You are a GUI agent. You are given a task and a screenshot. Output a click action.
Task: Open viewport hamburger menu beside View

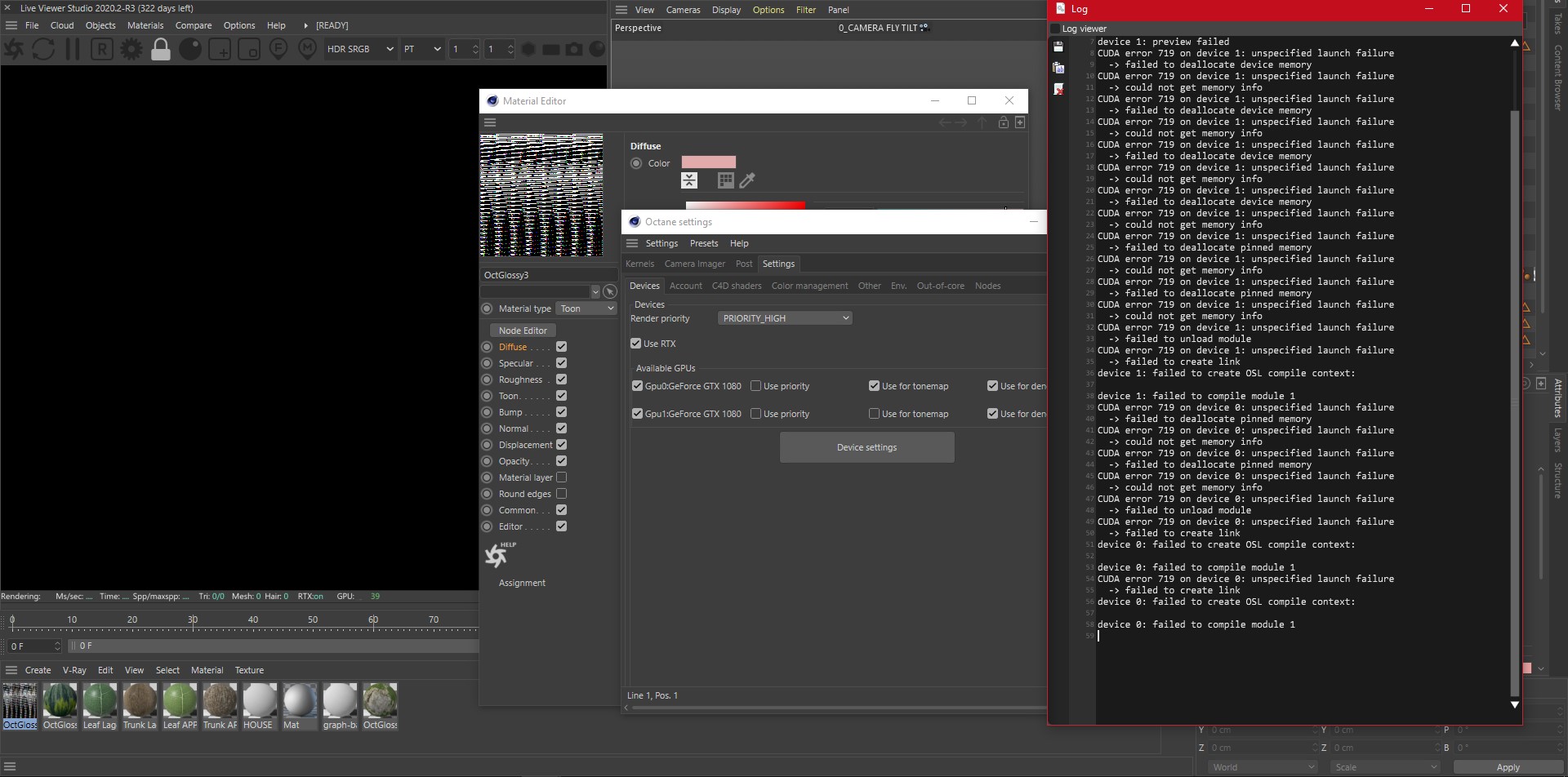621,10
